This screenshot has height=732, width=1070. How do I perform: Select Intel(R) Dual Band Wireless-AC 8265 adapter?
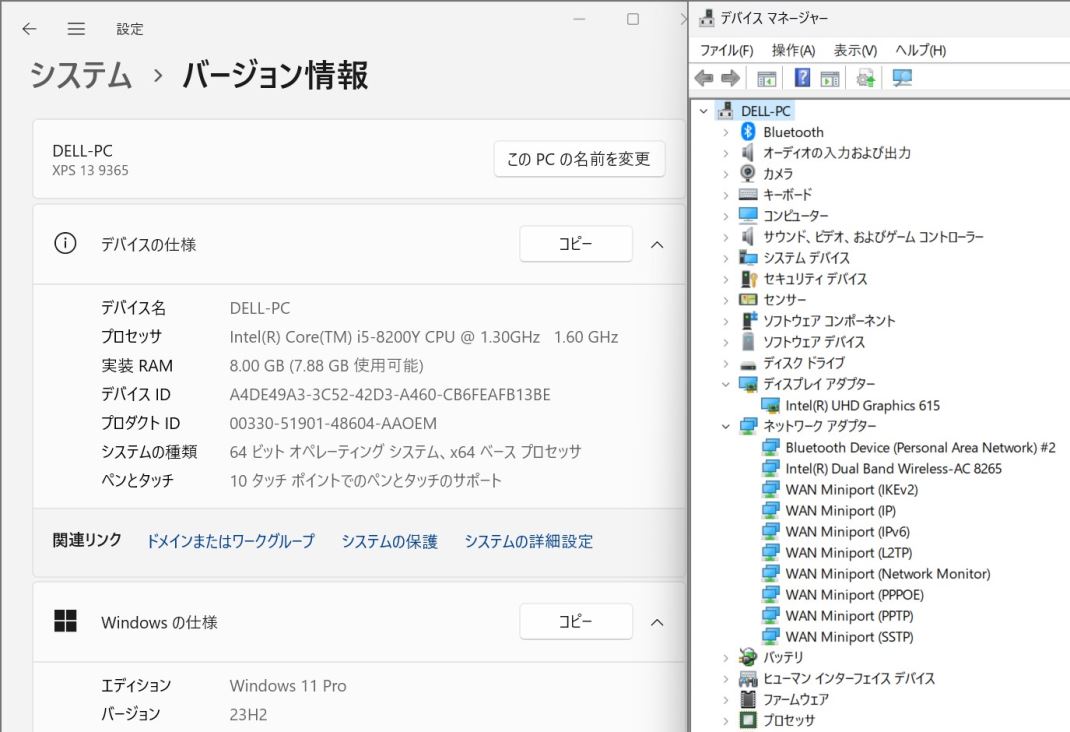coord(893,468)
